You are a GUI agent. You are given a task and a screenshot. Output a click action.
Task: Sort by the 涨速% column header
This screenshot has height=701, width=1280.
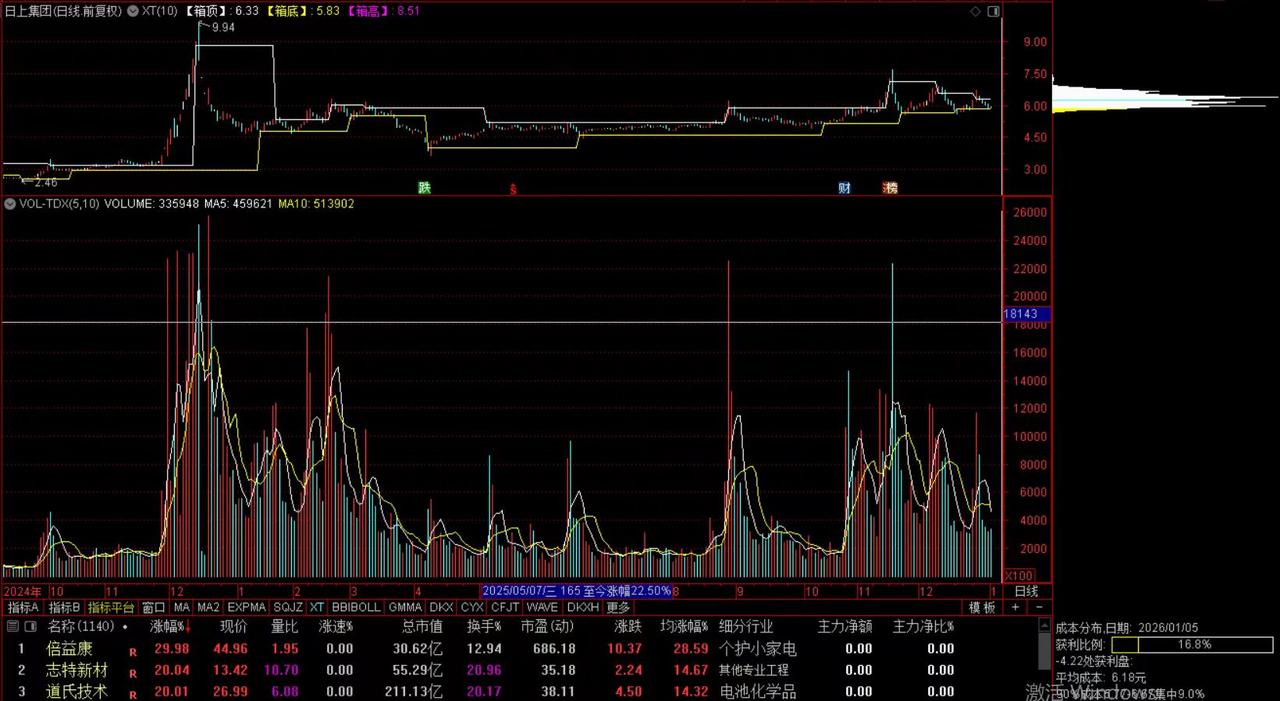[x=336, y=626]
